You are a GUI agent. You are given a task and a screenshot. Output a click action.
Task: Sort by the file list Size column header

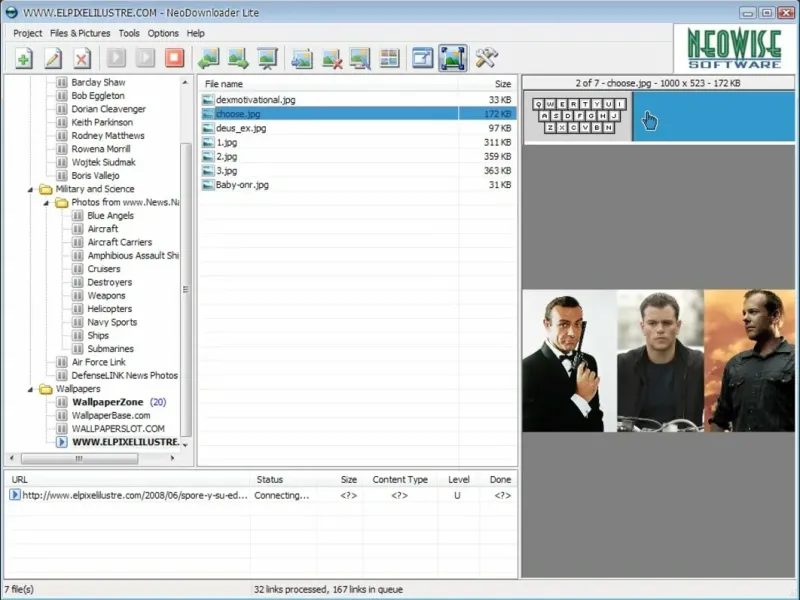(487, 84)
